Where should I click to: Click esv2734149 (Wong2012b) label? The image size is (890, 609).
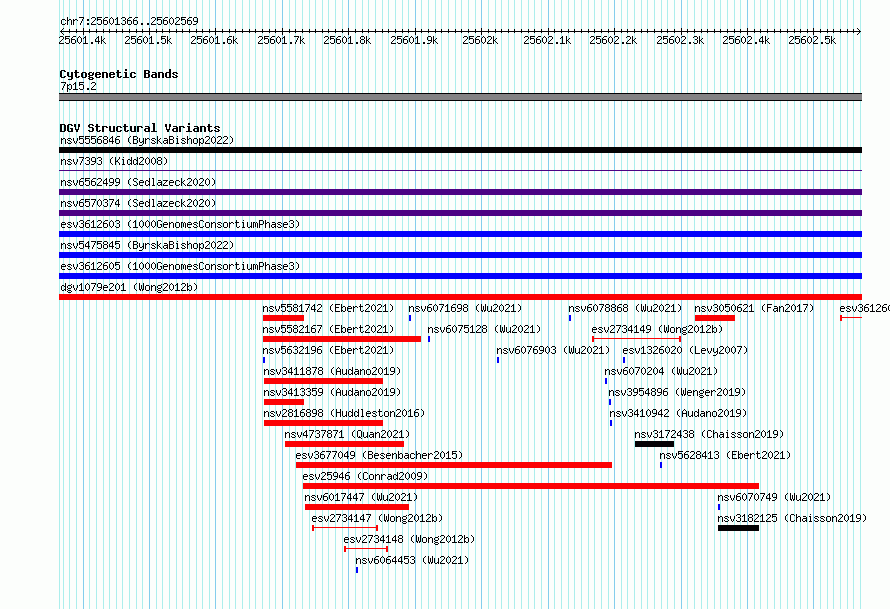coord(657,329)
